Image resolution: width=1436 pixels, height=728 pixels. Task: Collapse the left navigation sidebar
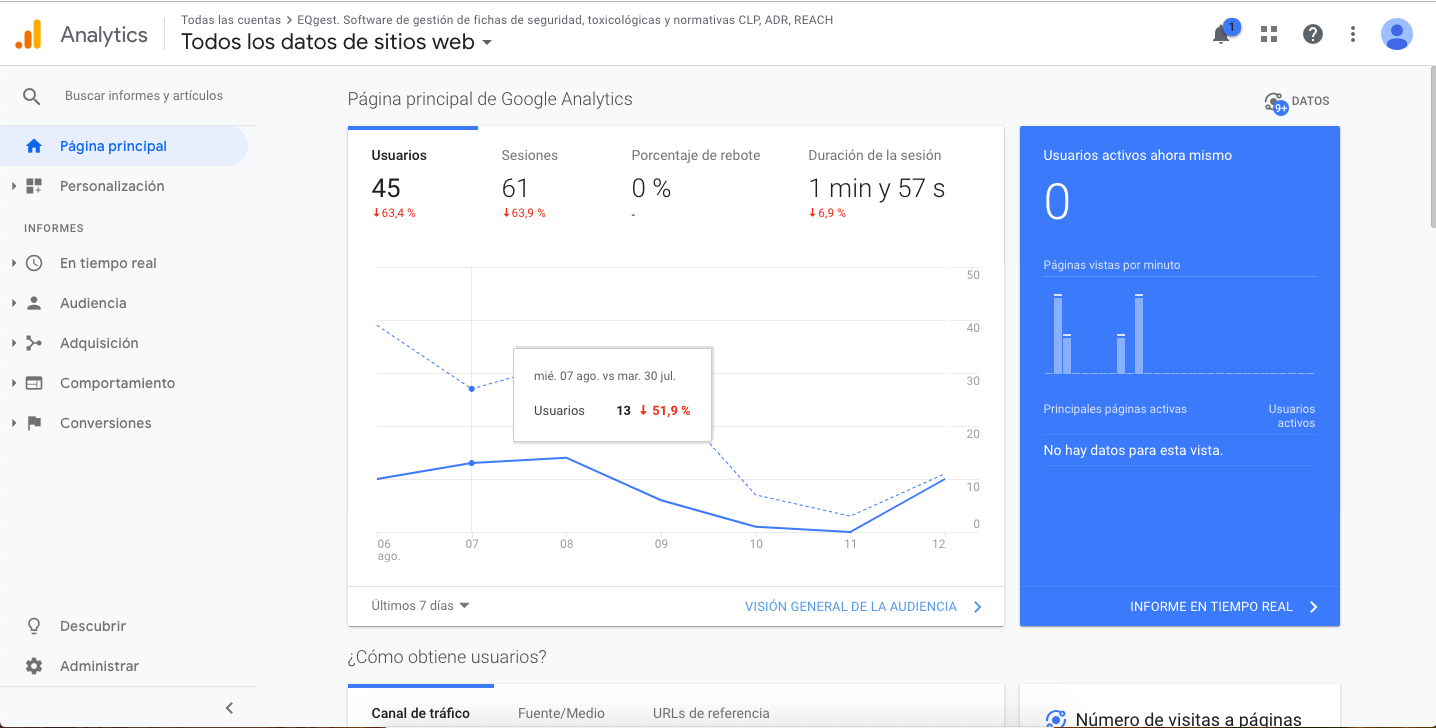[228, 707]
